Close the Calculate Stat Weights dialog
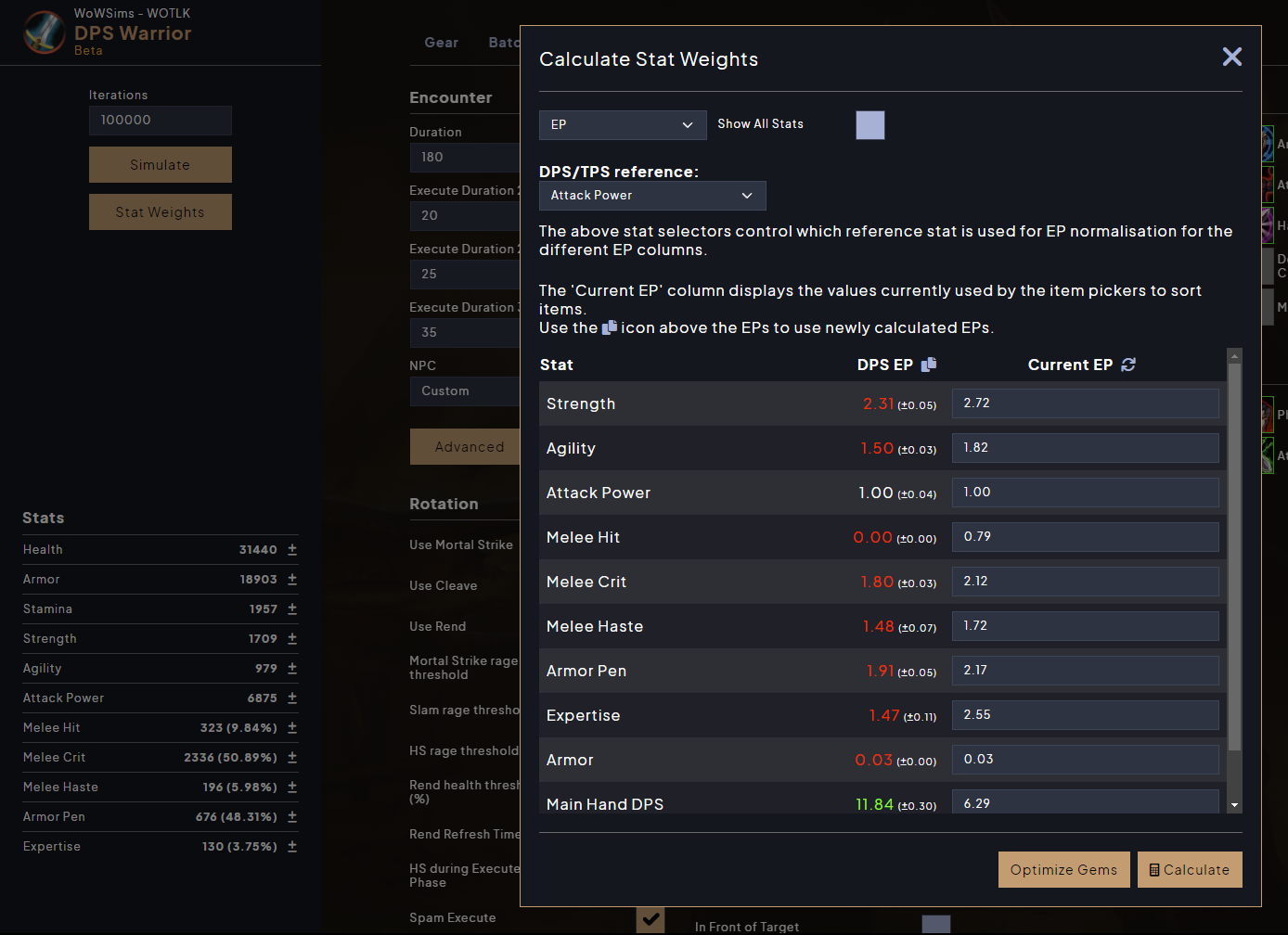The height and width of the screenshot is (935, 1288). 1231,57
